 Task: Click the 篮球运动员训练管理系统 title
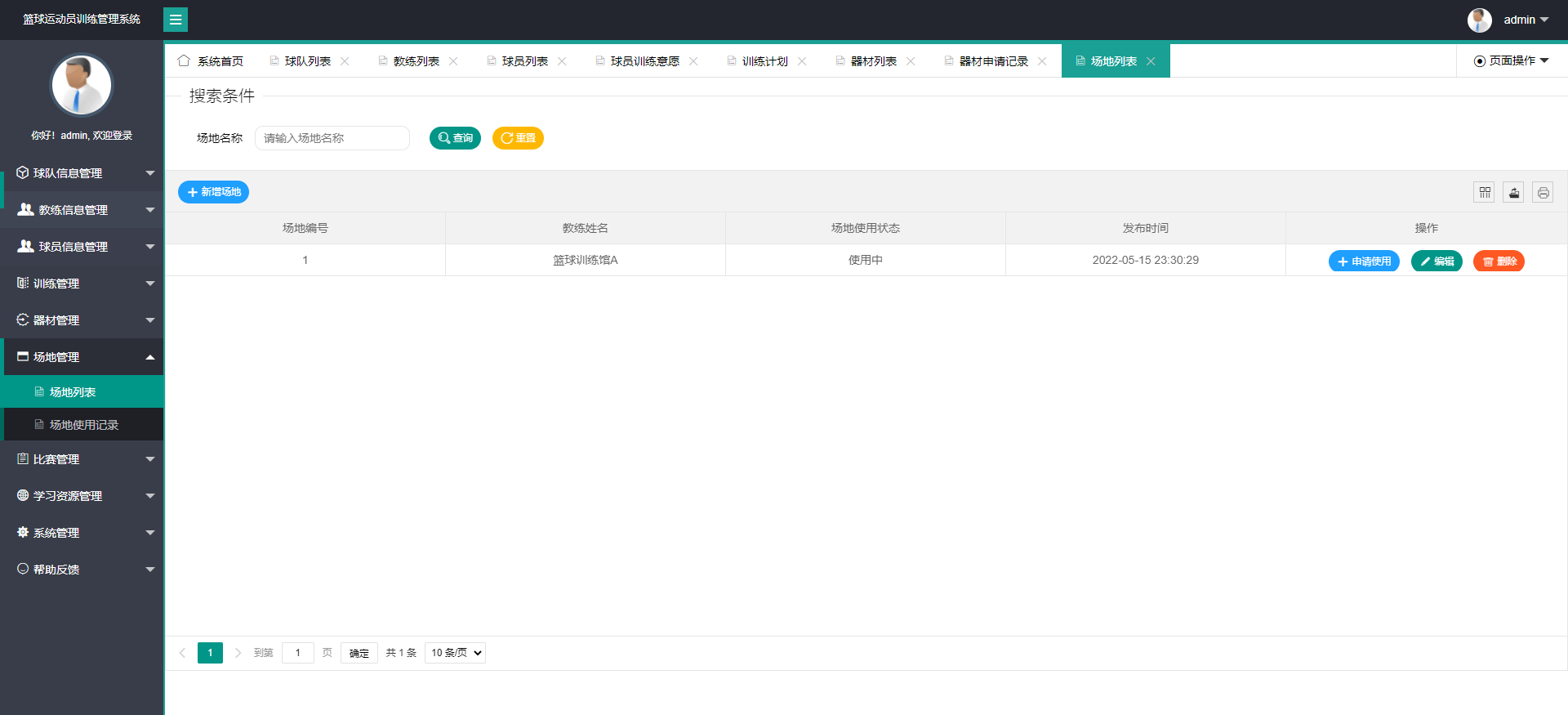pyautogui.click(x=82, y=19)
